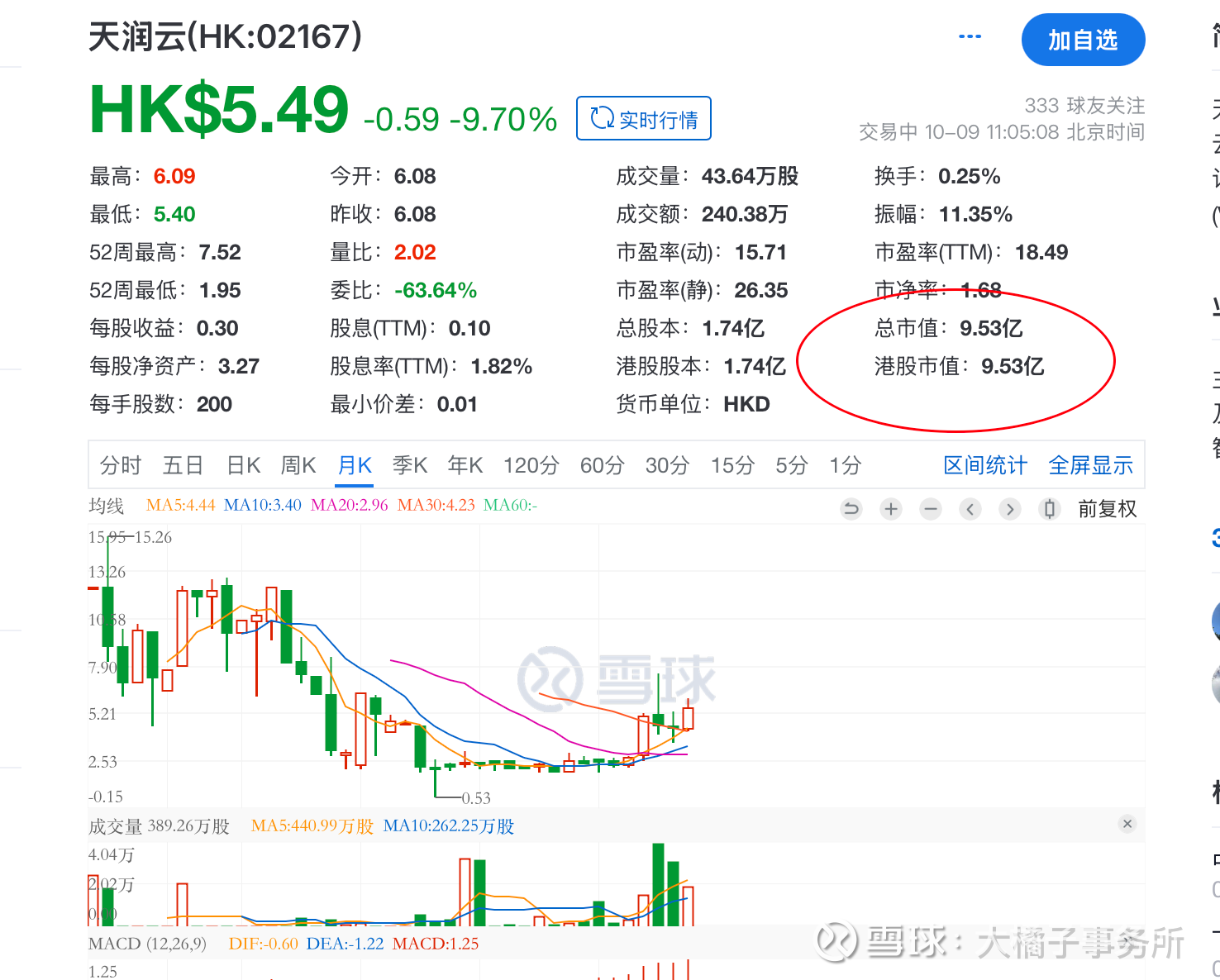Image resolution: width=1220 pixels, height=980 pixels.
Task: Reset chart view with the undo arrow icon
Action: coord(851,509)
